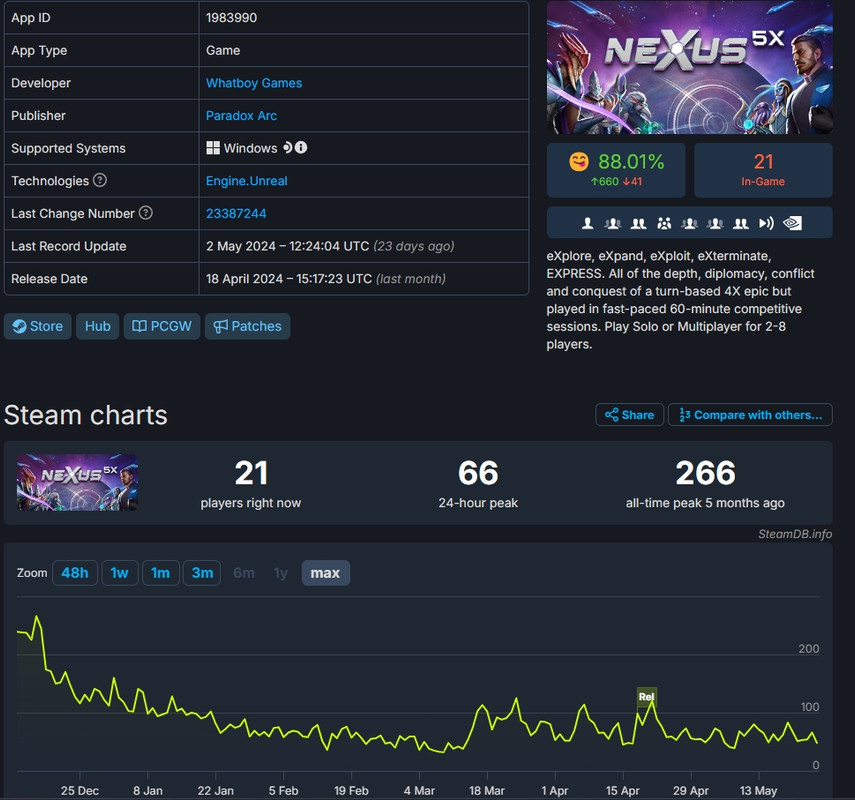Open the PCGW wiki button
This screenshot has height=800, width=855.
pyautogui.click(x=162, y=326)
